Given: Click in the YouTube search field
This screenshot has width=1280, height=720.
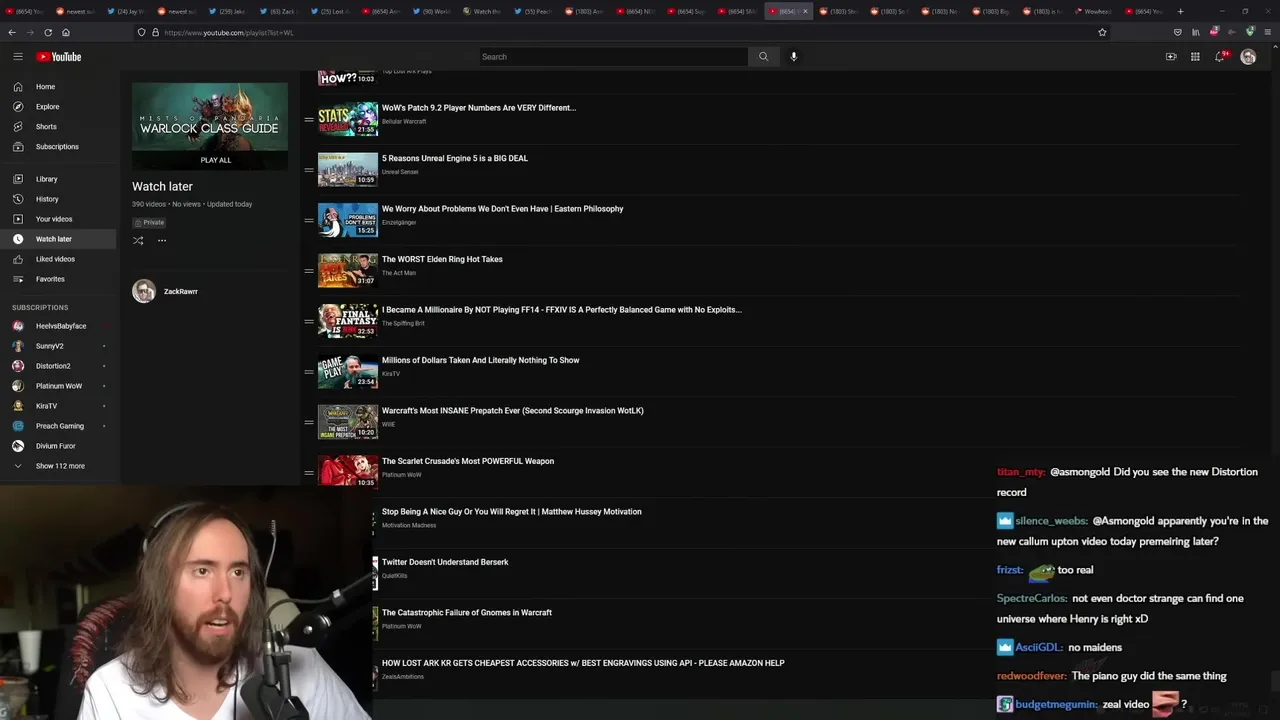Looking at the screenshot, I should point(612,57).
